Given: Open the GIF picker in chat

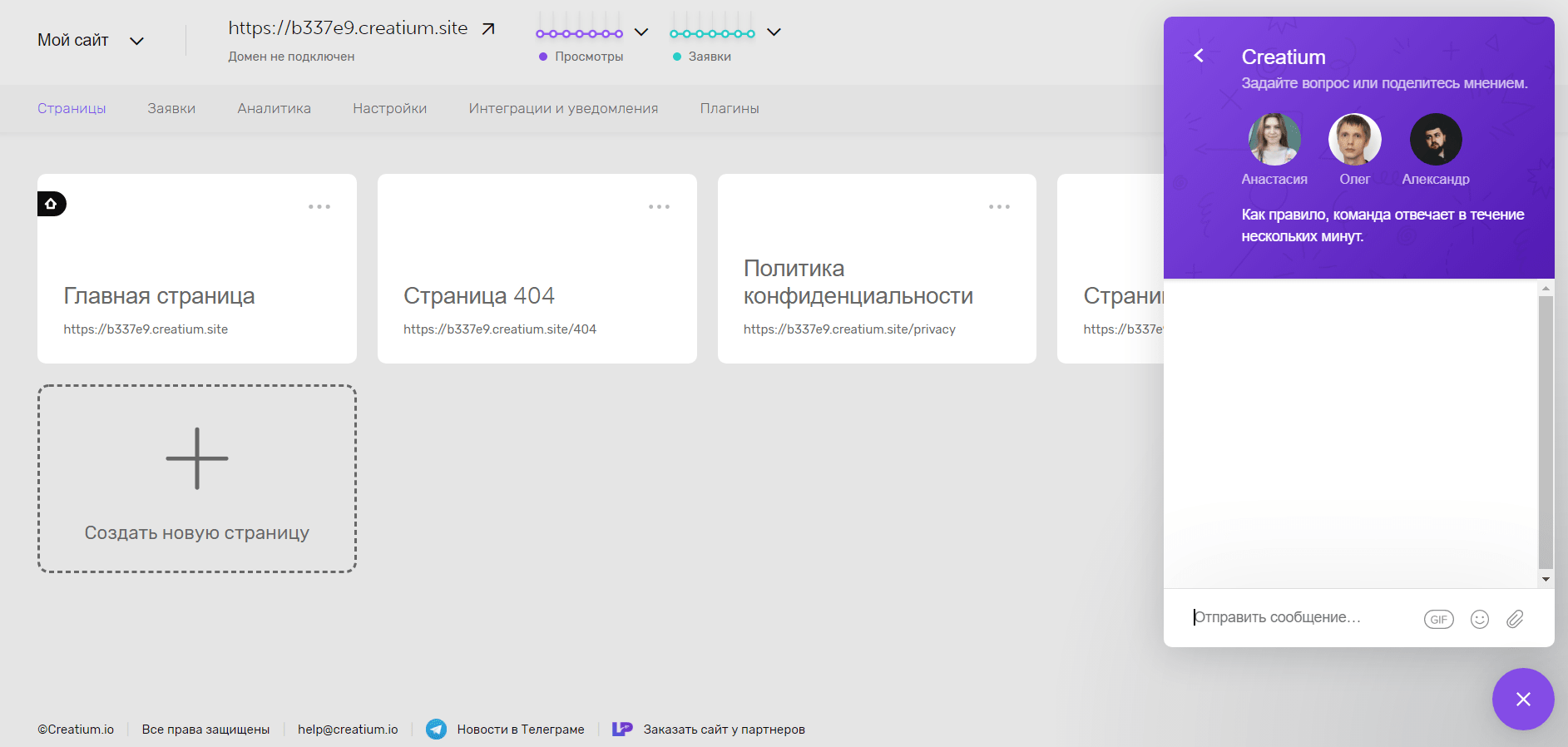Looking at the screenshot, I should pyautogui.click(x=1439, y=619).
